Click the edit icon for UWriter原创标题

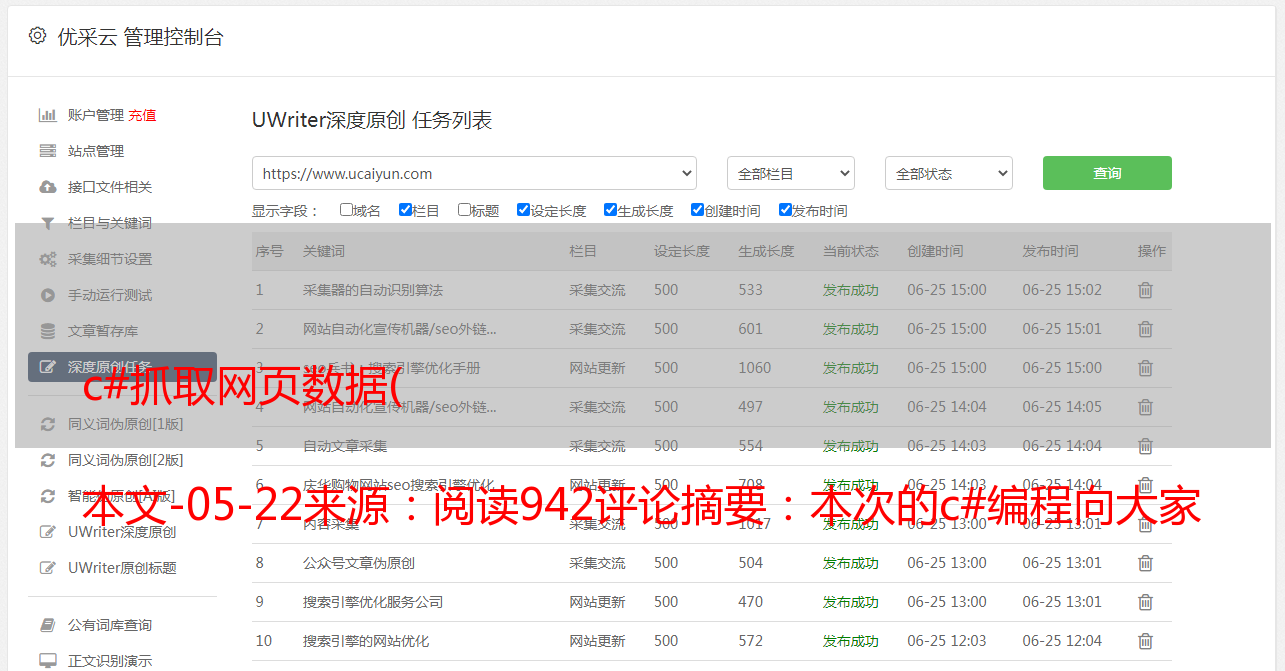[47, 568]
